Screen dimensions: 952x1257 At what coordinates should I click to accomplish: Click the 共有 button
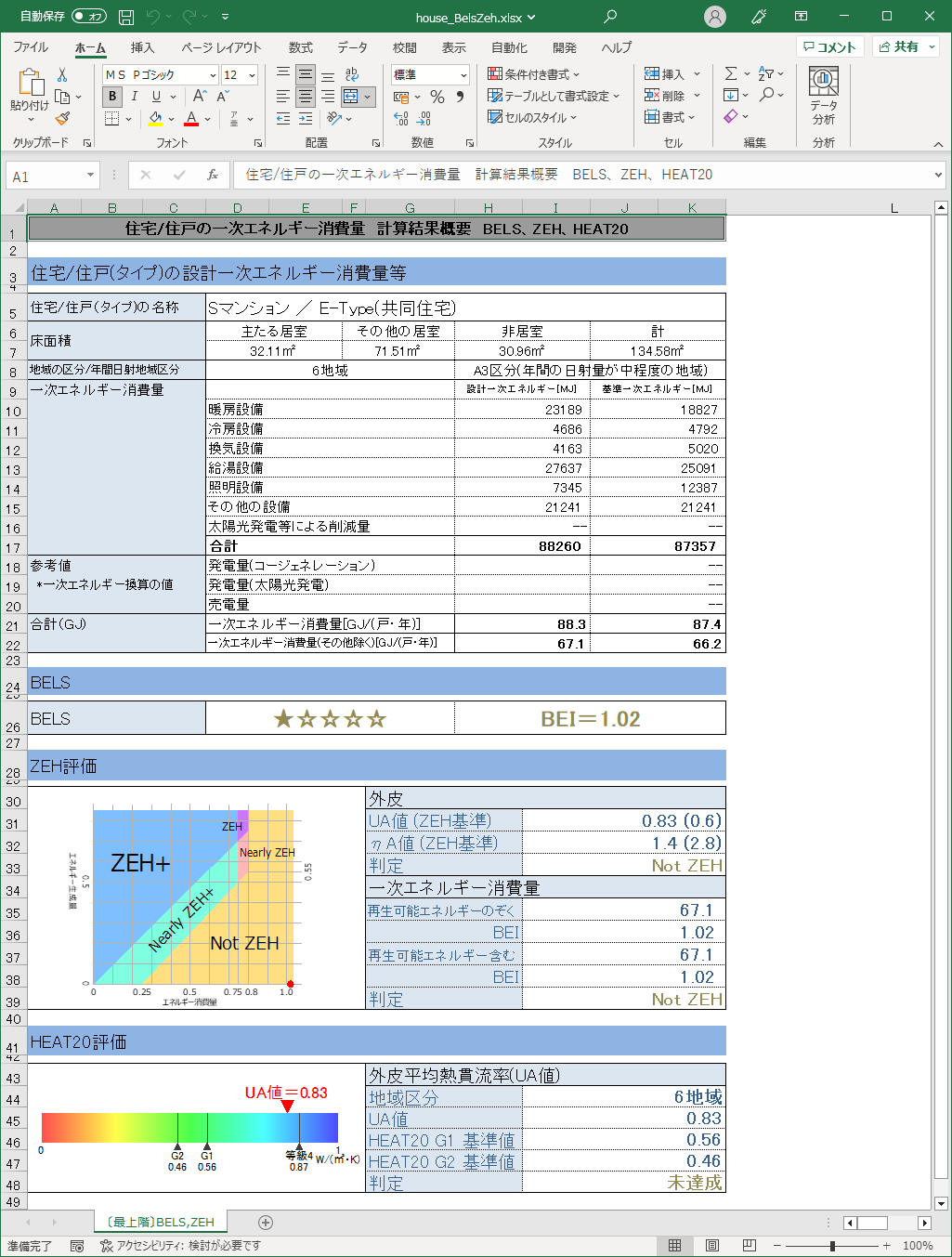(x=906, y=46)
